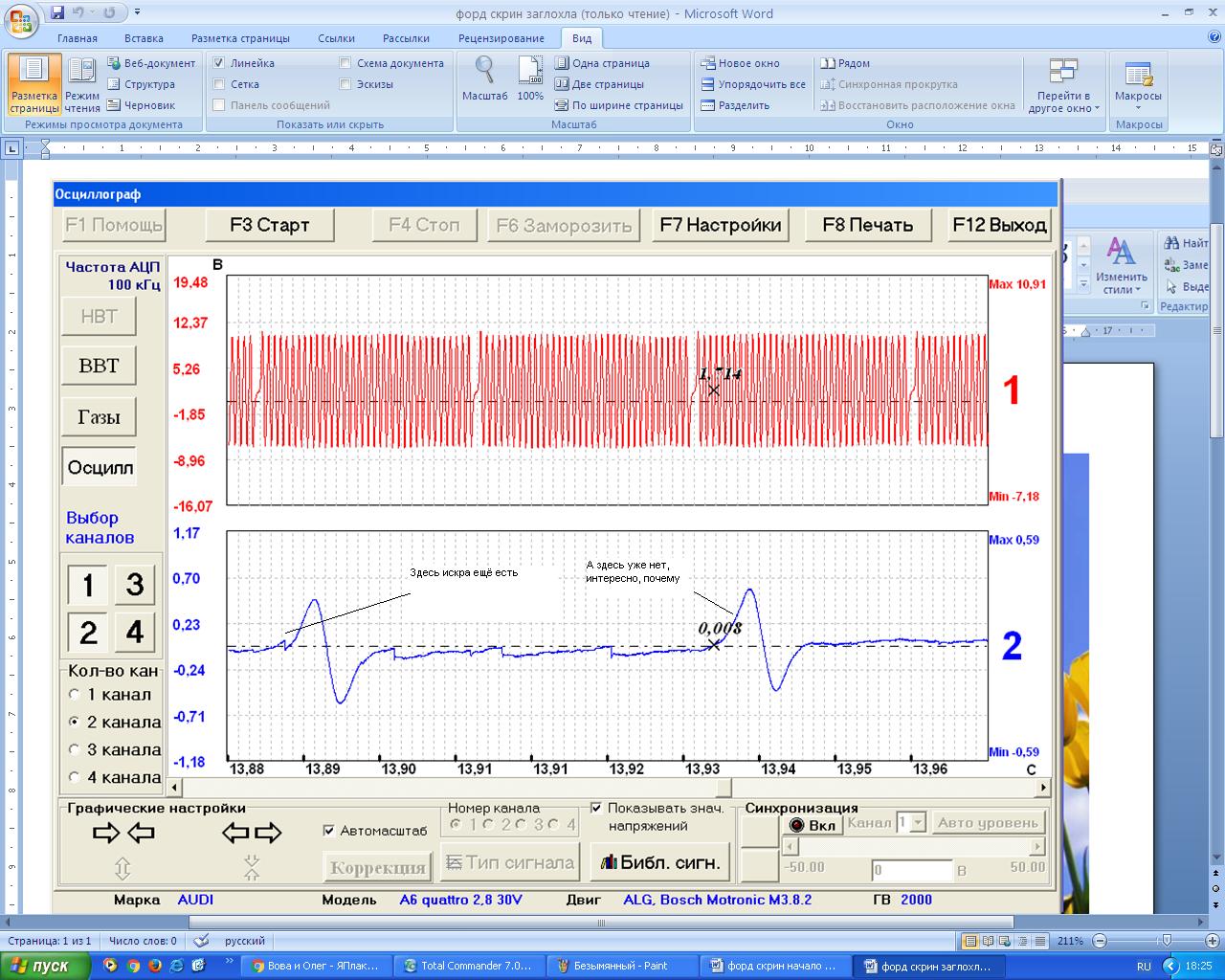Screen dimensions: 1225x980
Task: Click the пуск Start button
Action: (45, 966)
